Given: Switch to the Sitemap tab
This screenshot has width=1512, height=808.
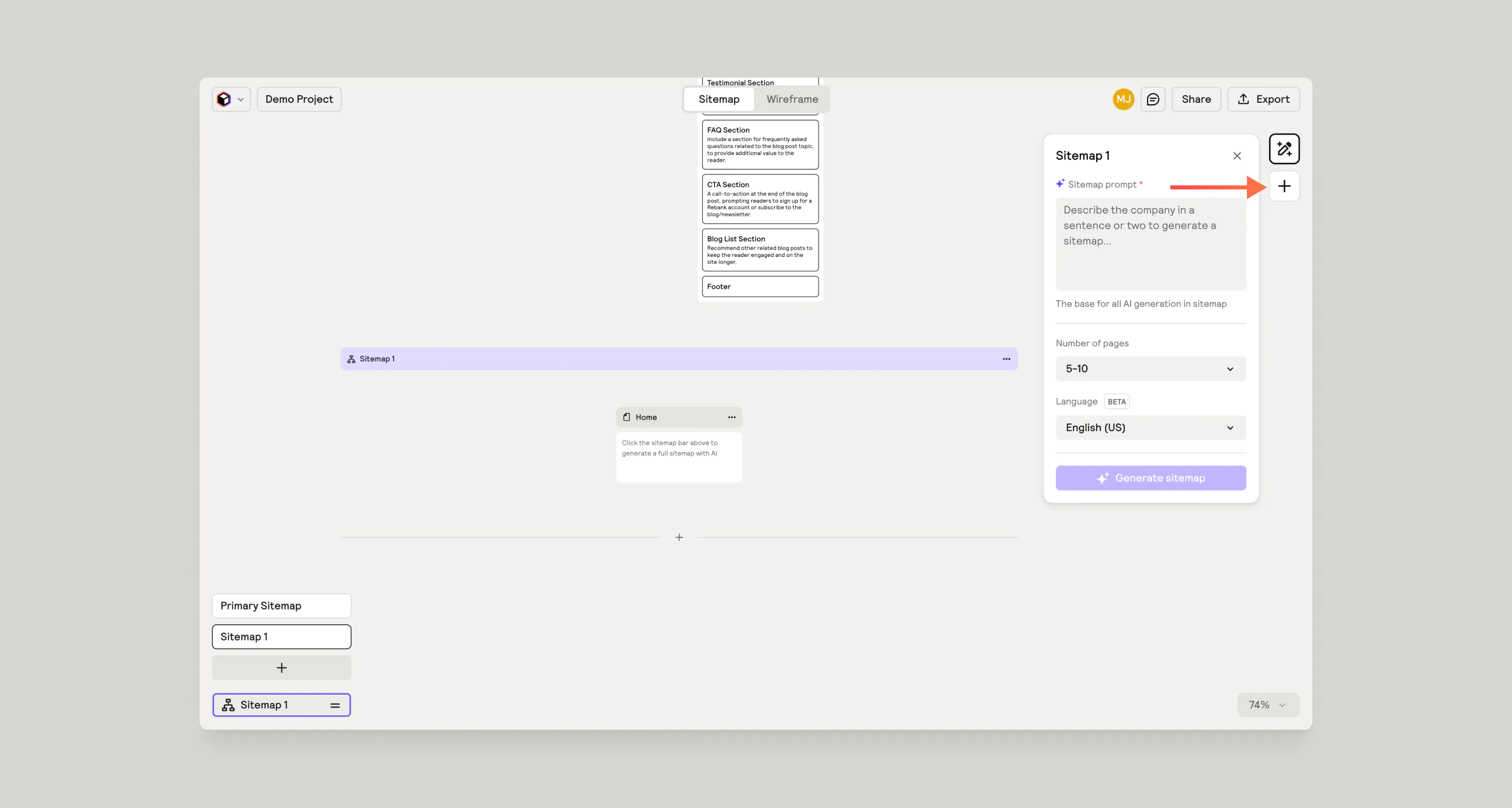Looking at the screenshot, I should pos(718,99).
